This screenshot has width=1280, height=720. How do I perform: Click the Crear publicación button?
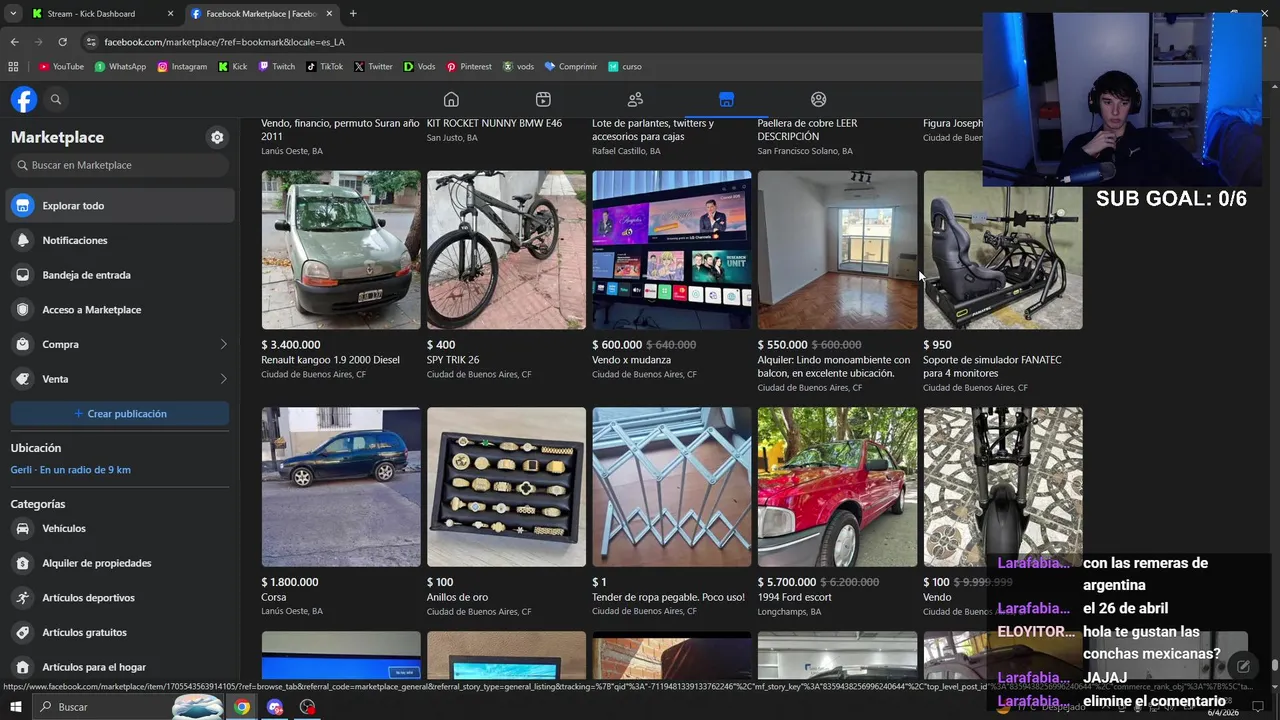pyautogui.click(x=120, y=414)
